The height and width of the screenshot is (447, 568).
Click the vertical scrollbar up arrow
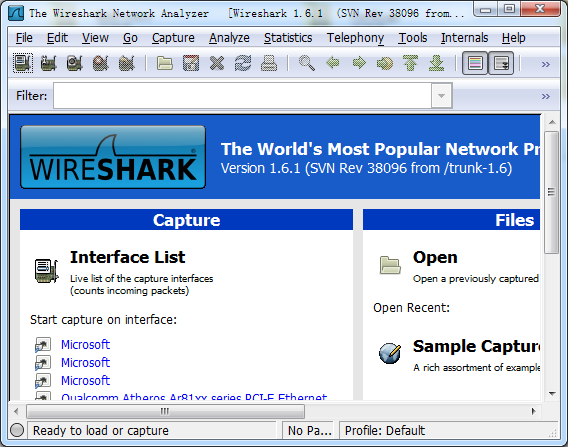coord(552,122)
